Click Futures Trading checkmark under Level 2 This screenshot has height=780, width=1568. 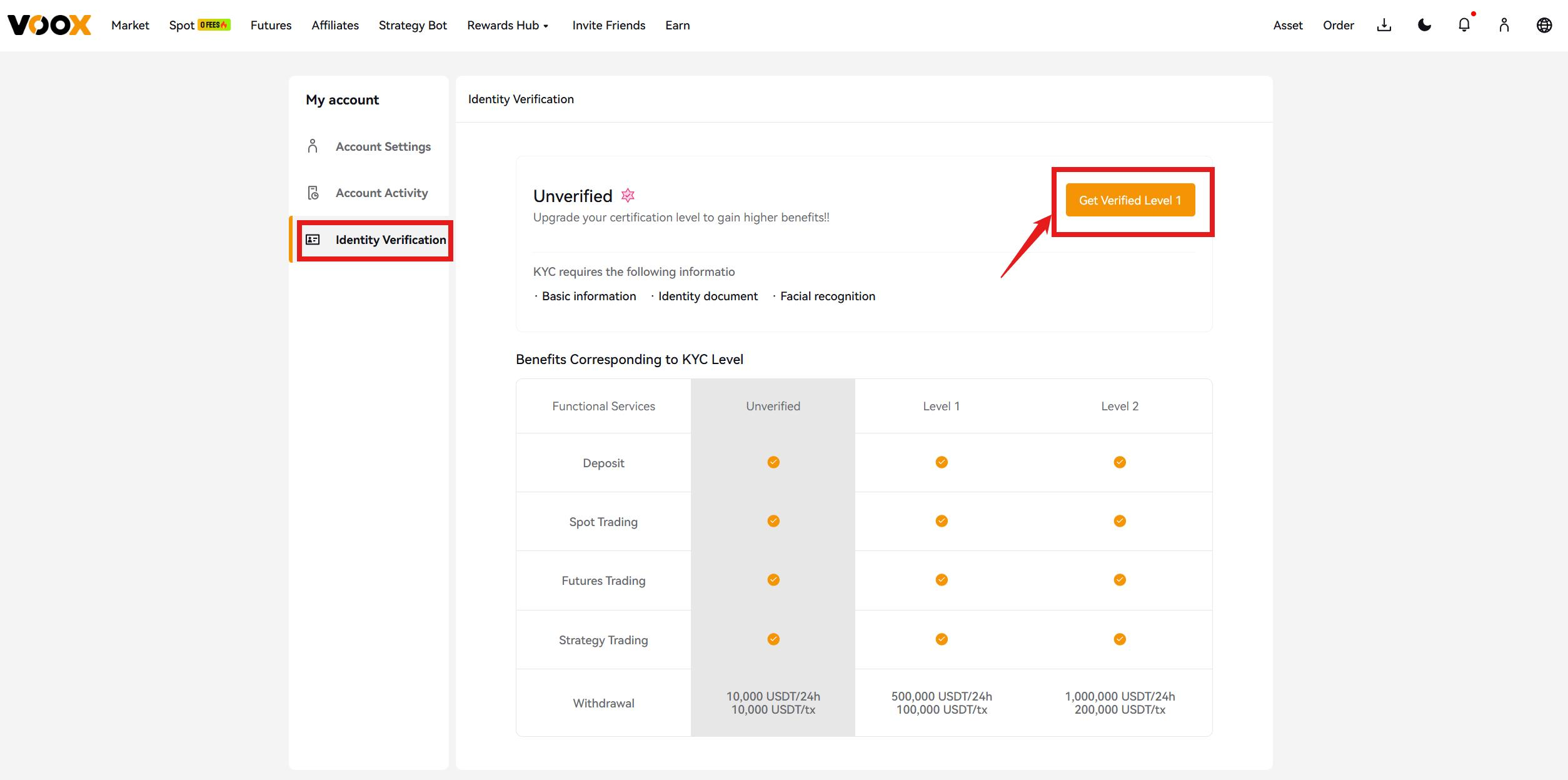[x=1120, y=580]
